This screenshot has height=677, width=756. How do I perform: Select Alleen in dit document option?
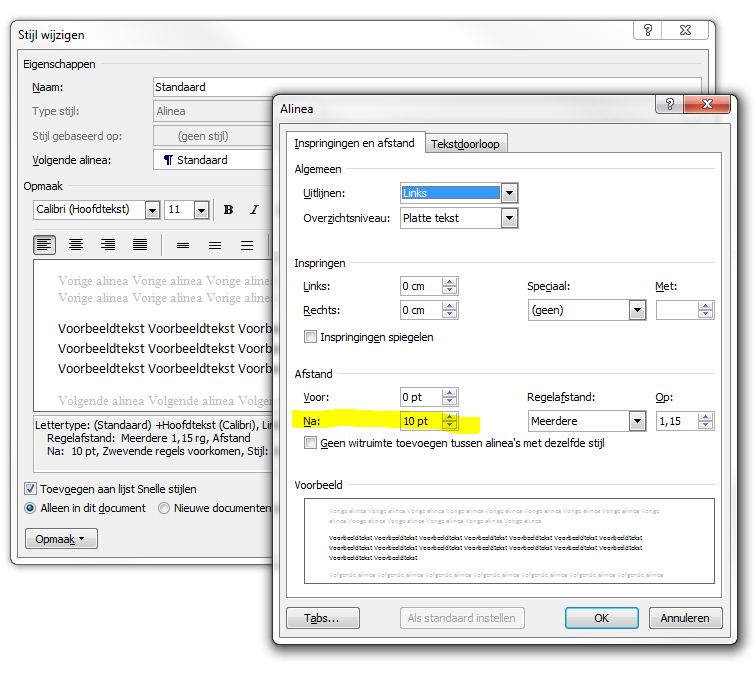pos(31,508)
